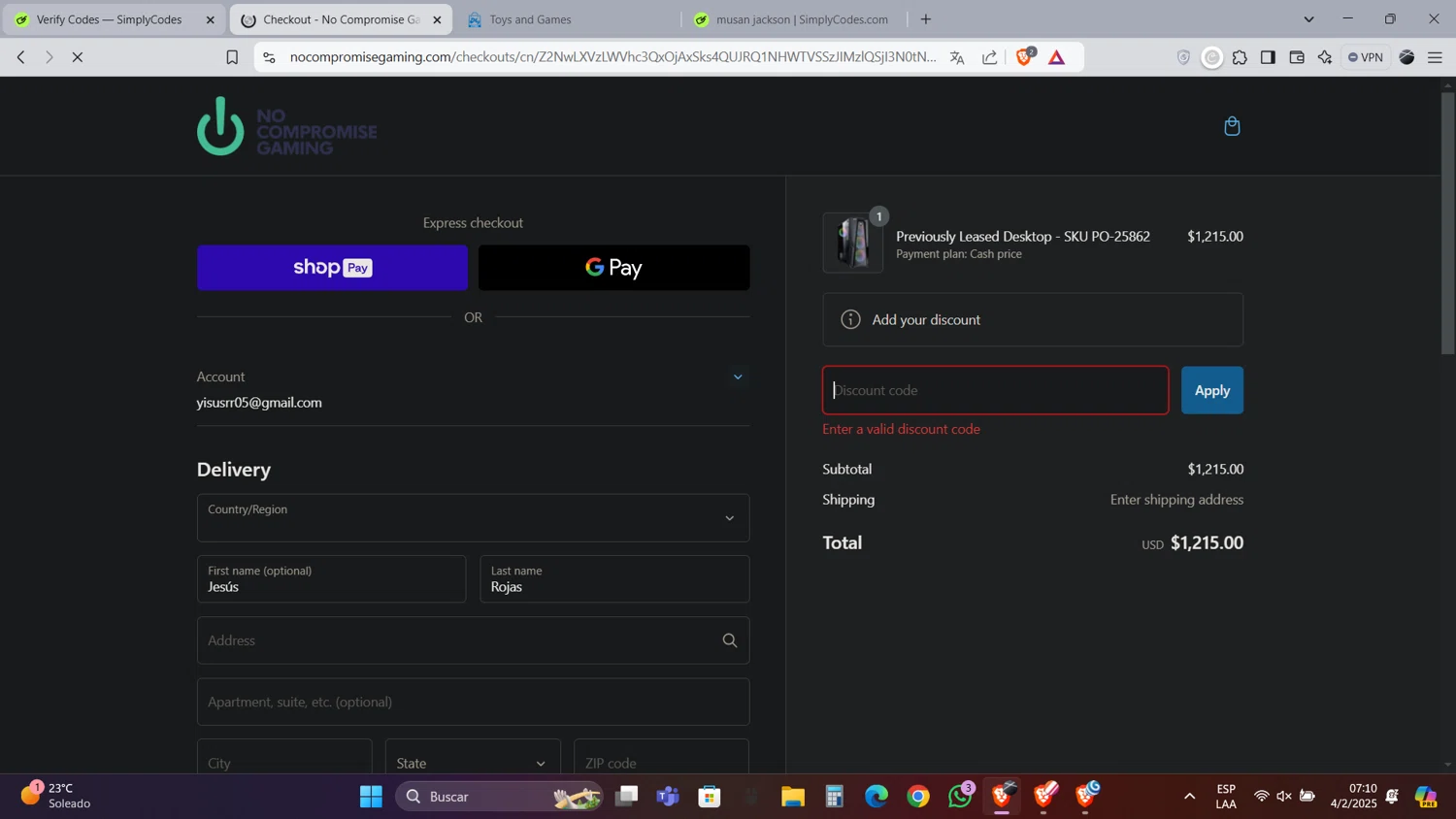
Task: Open the clock showing 07:10
Action: click(x=1353, y=796)
